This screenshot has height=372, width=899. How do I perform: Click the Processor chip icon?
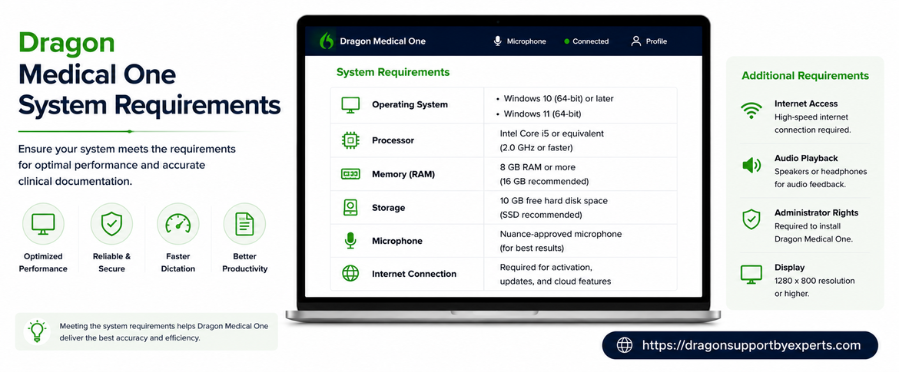pos(350,140)
